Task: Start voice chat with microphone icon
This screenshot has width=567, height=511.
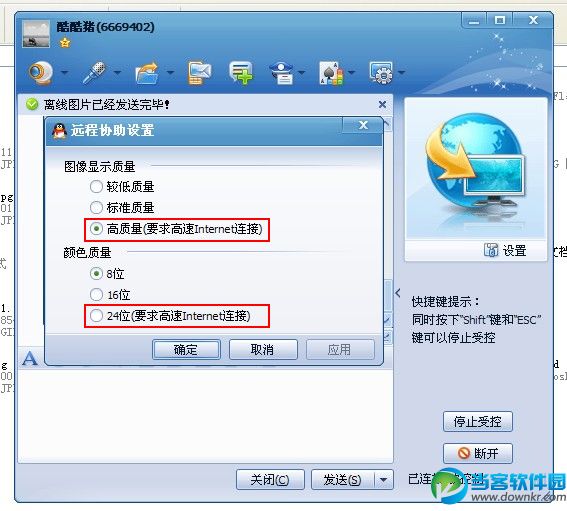Action: coord(94,73)
